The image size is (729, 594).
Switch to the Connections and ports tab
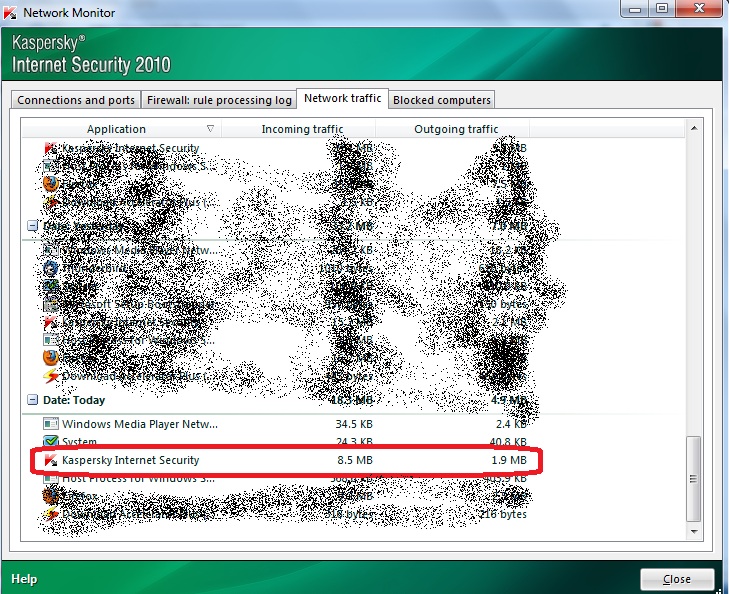click(76, 100)
